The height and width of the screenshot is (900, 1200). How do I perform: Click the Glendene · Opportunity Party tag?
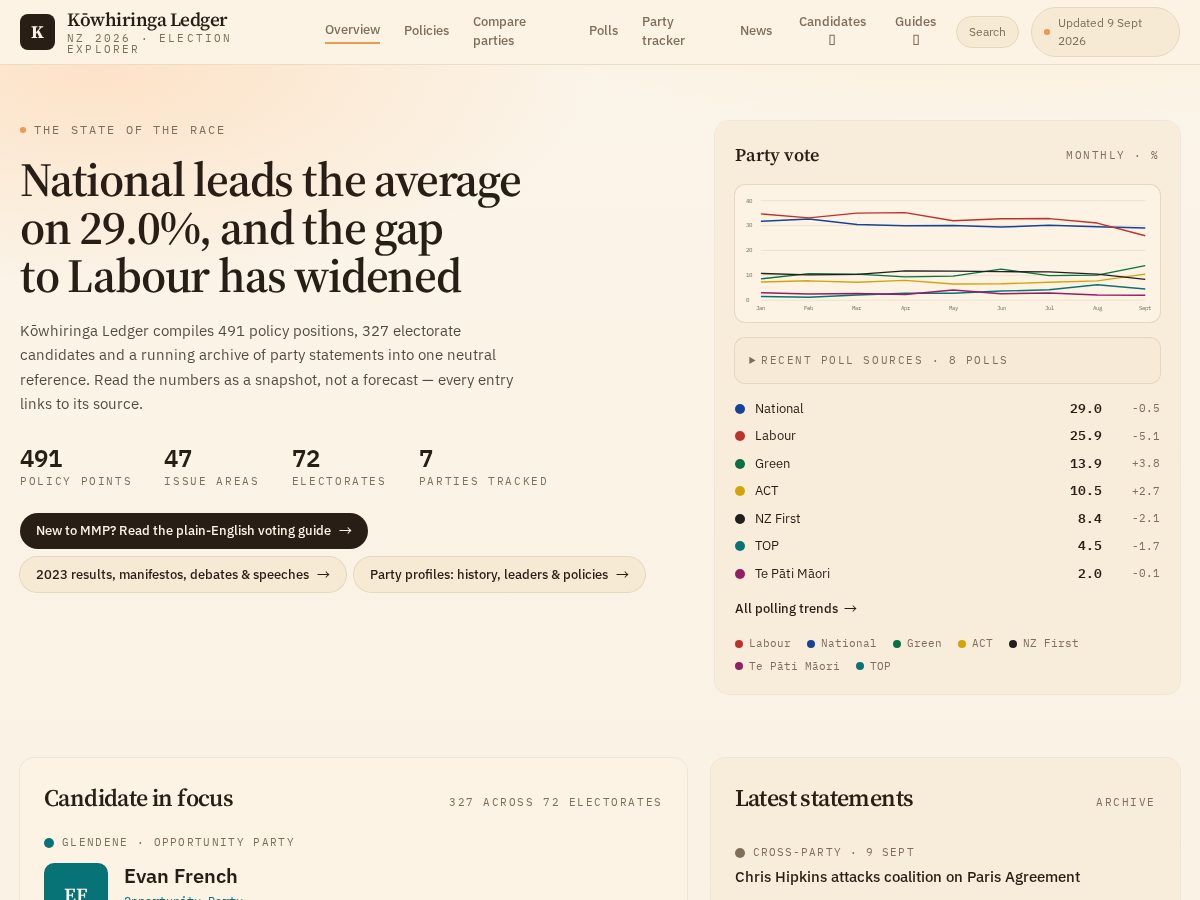pyautogui.click(x=170, y=843)
